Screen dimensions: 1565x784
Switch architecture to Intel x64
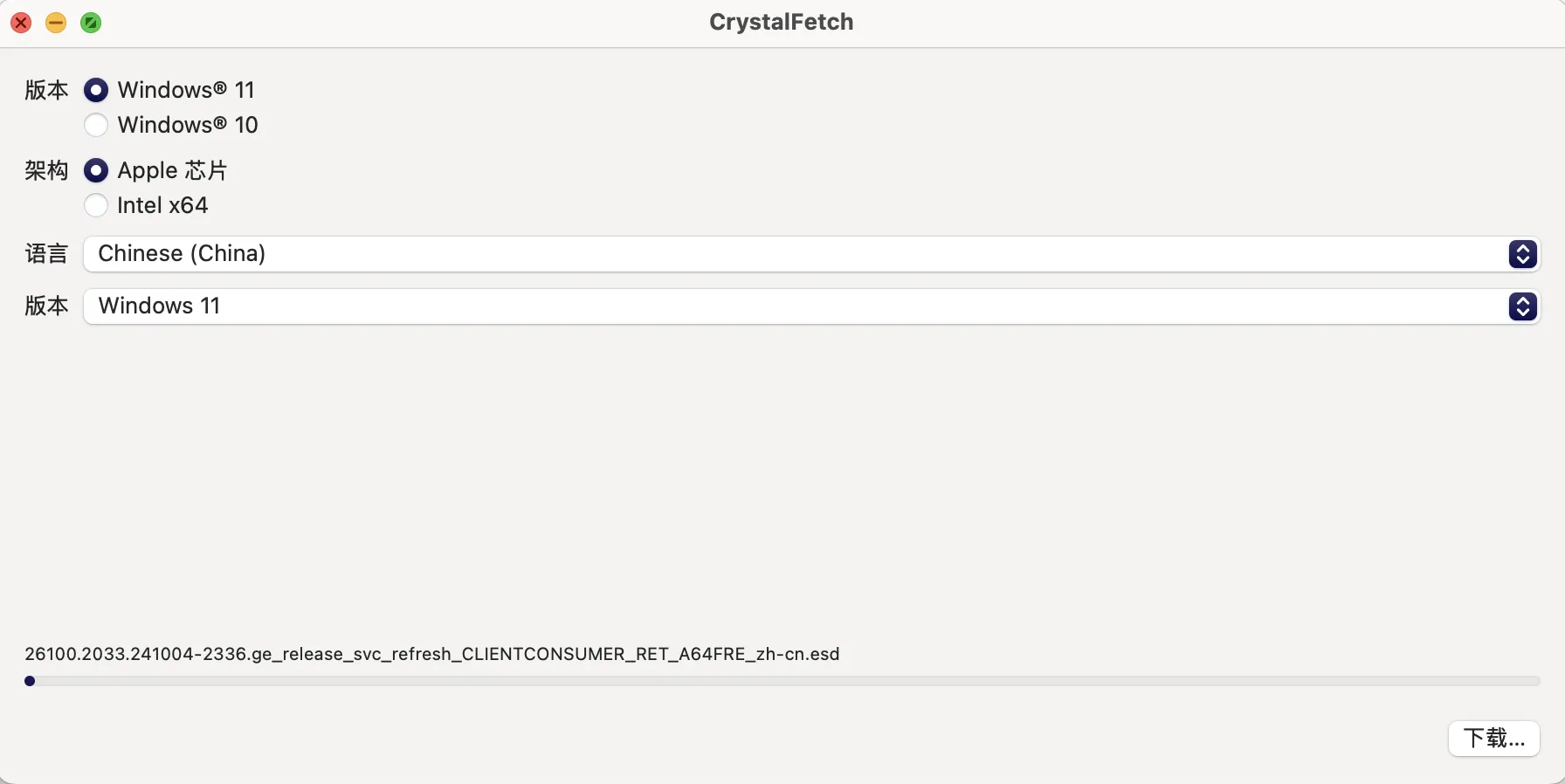(x=96, y=205)
